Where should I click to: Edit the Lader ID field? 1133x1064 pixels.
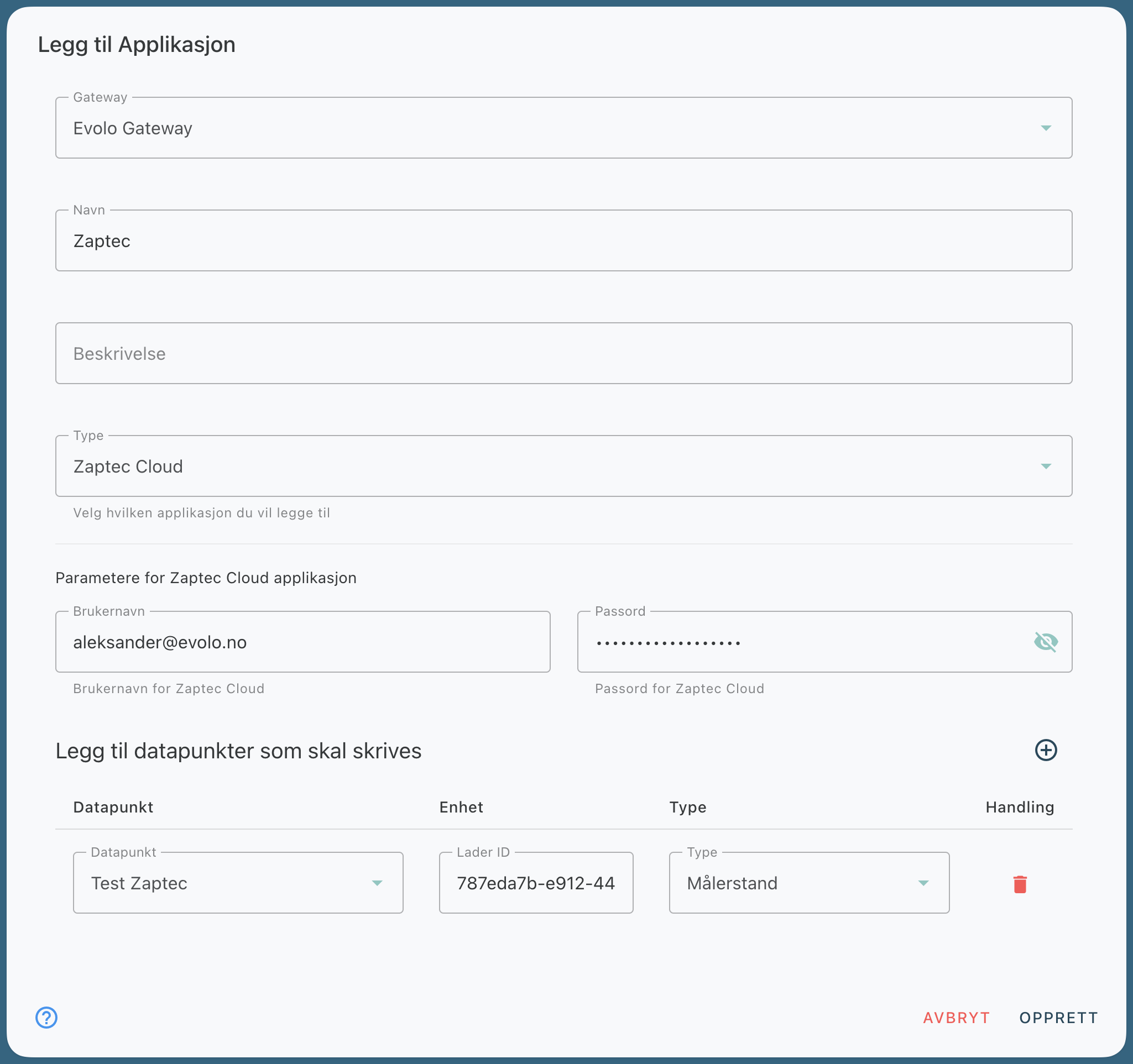click(x=535, y=883)
